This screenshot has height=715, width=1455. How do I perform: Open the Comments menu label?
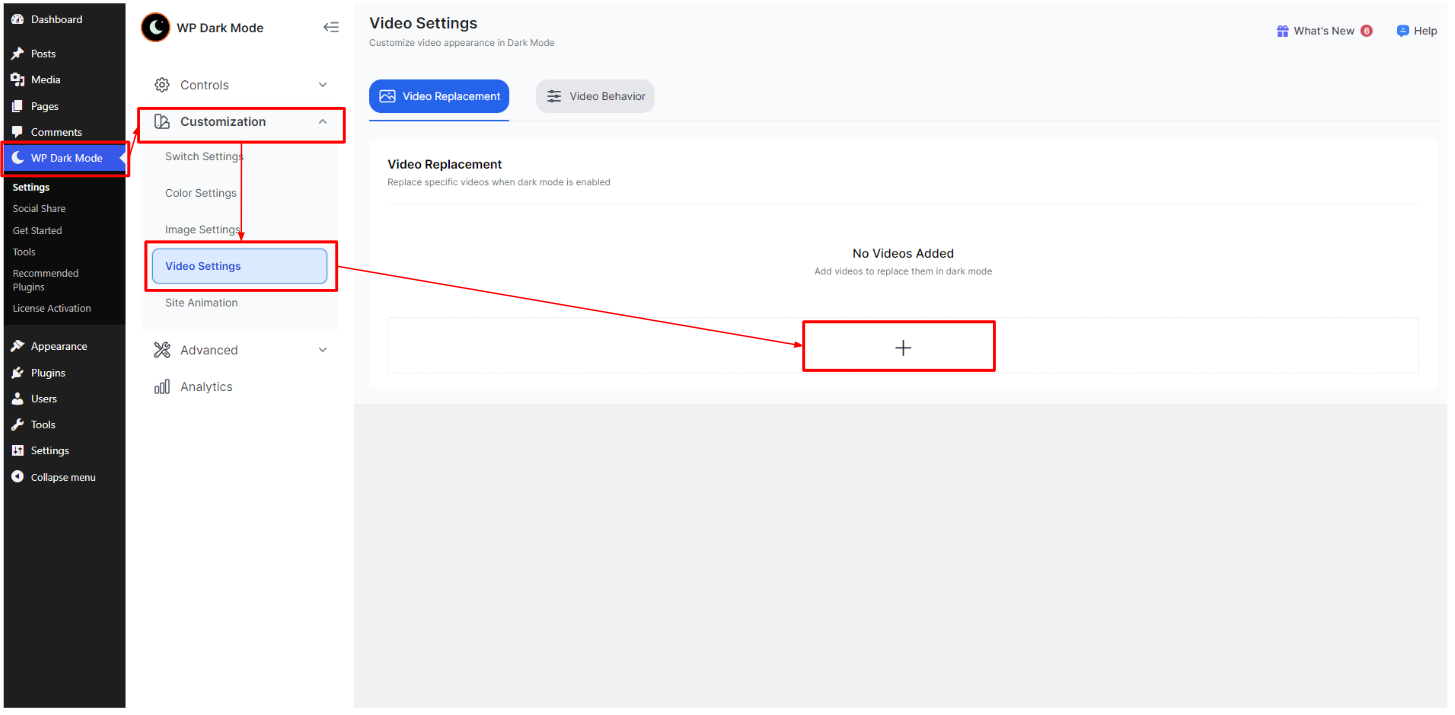pos(56,132)
